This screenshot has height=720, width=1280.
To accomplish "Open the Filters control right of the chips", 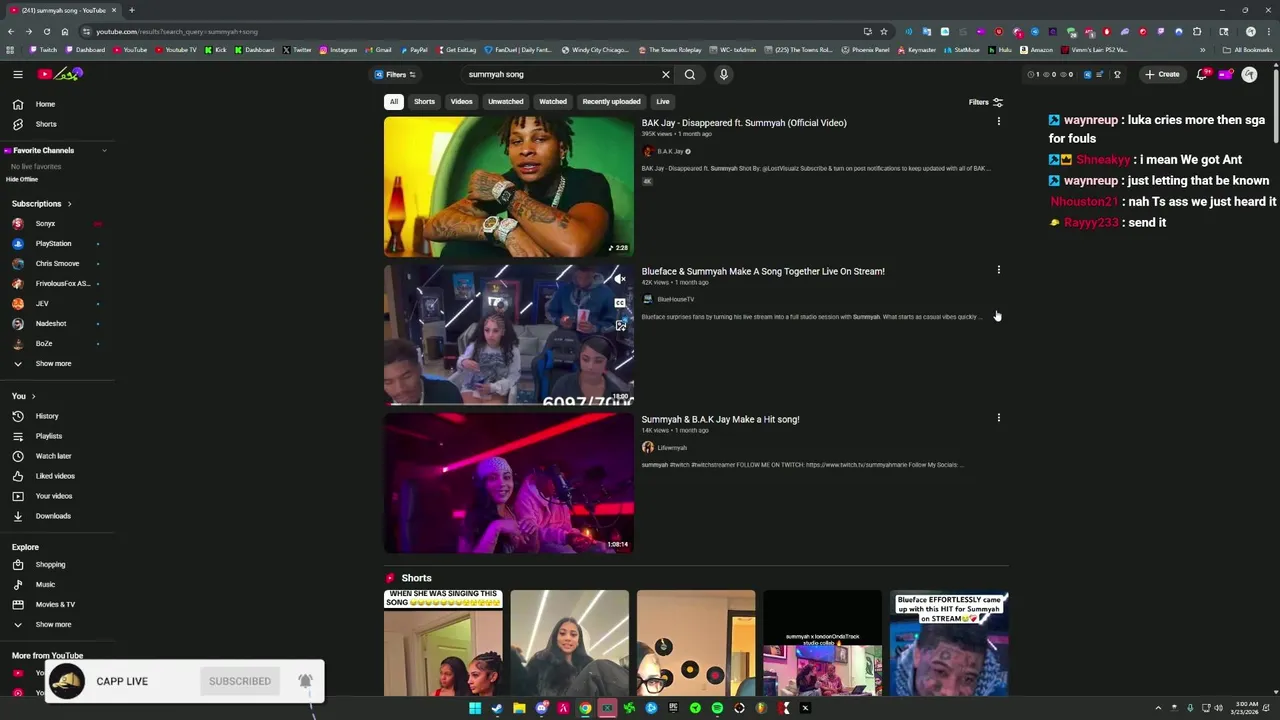I will pos(986,102).
